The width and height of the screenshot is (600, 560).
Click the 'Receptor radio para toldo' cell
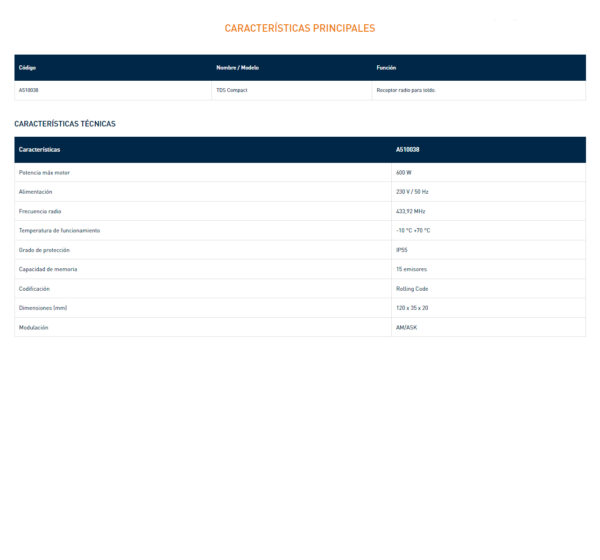[x=405, y=90]
